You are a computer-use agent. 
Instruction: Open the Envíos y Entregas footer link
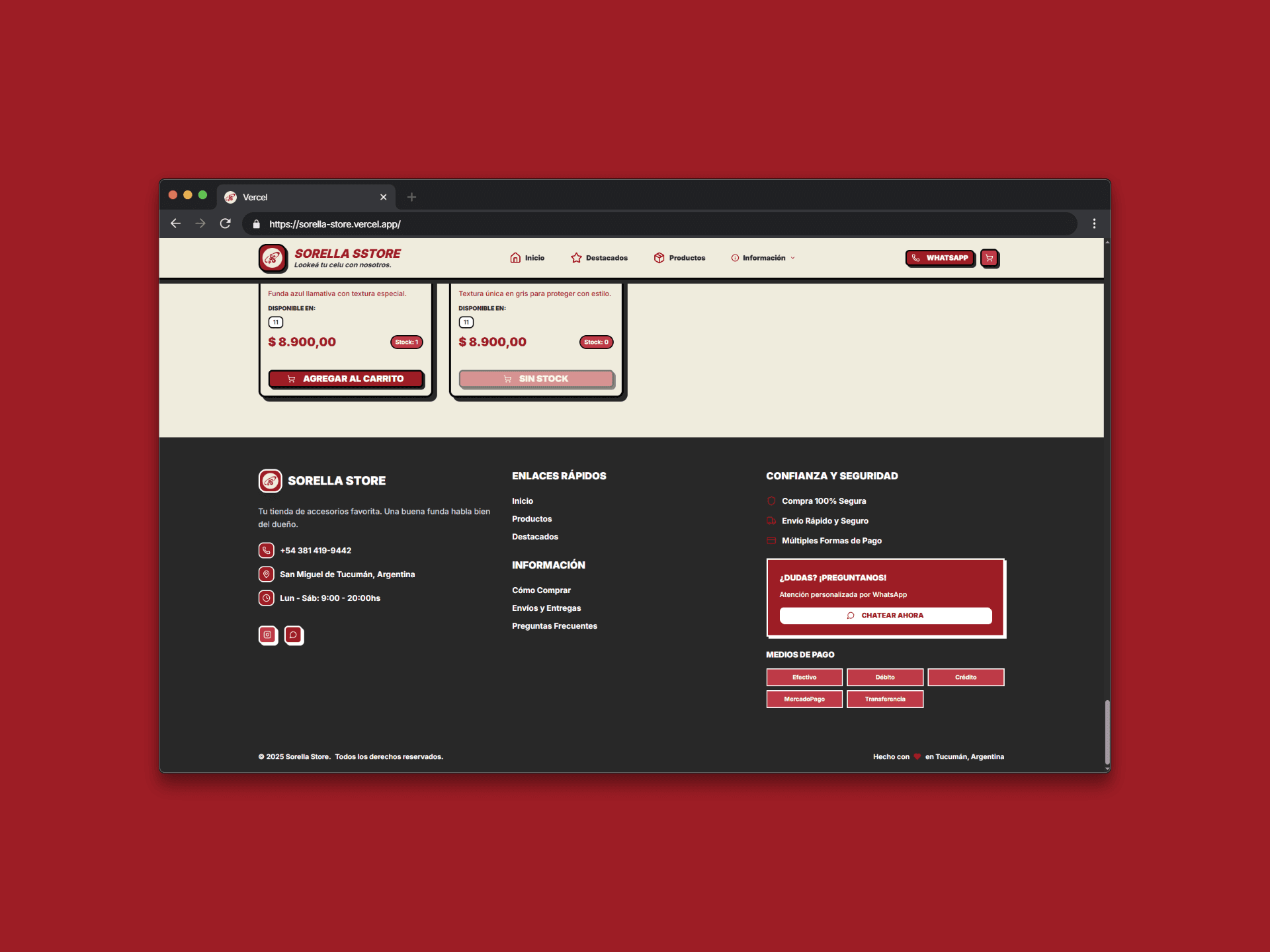coord(546,608)
